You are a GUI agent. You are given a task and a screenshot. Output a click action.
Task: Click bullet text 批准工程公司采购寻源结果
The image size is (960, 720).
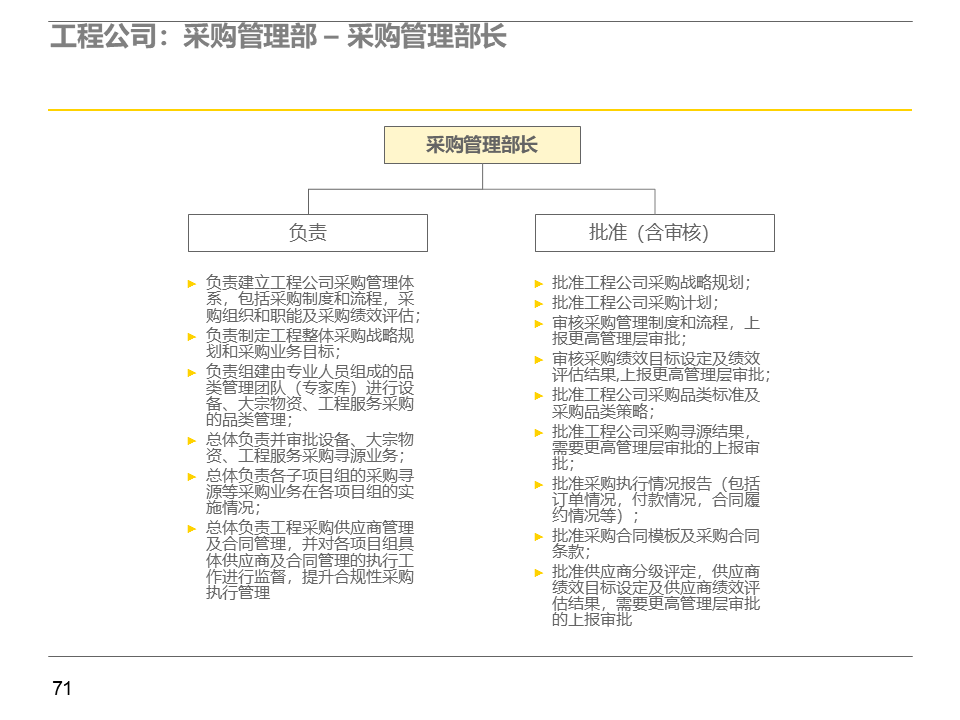click(x=656, y=447)
